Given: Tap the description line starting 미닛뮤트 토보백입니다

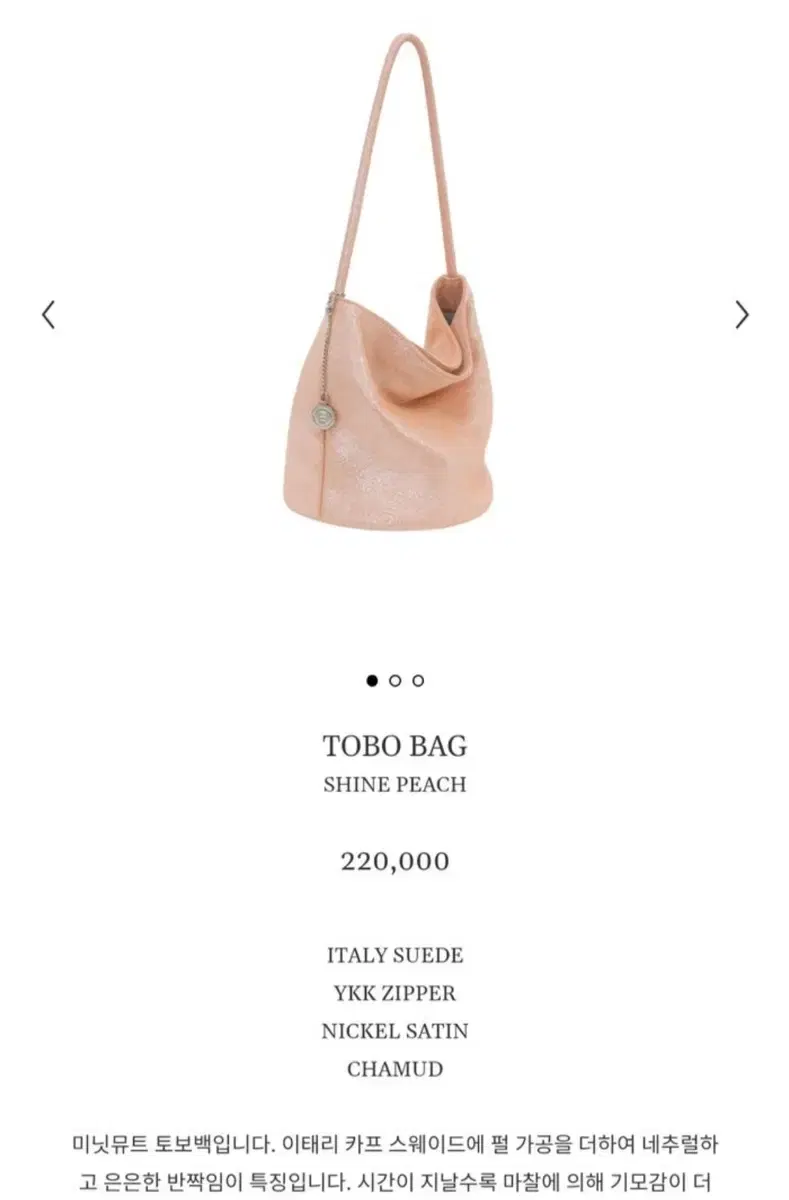Looking at the screenshot, I should click(395, 1143).
